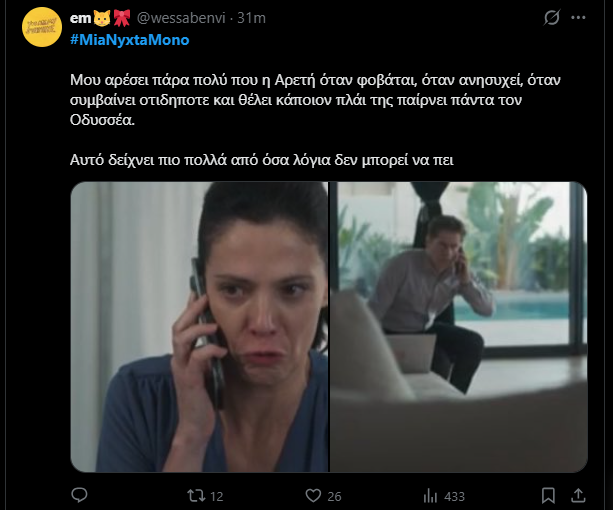The height and width of the screenshot is (510, 613).
Task: Open view analytics bar chart icon
Action: [x=431, y=494]
